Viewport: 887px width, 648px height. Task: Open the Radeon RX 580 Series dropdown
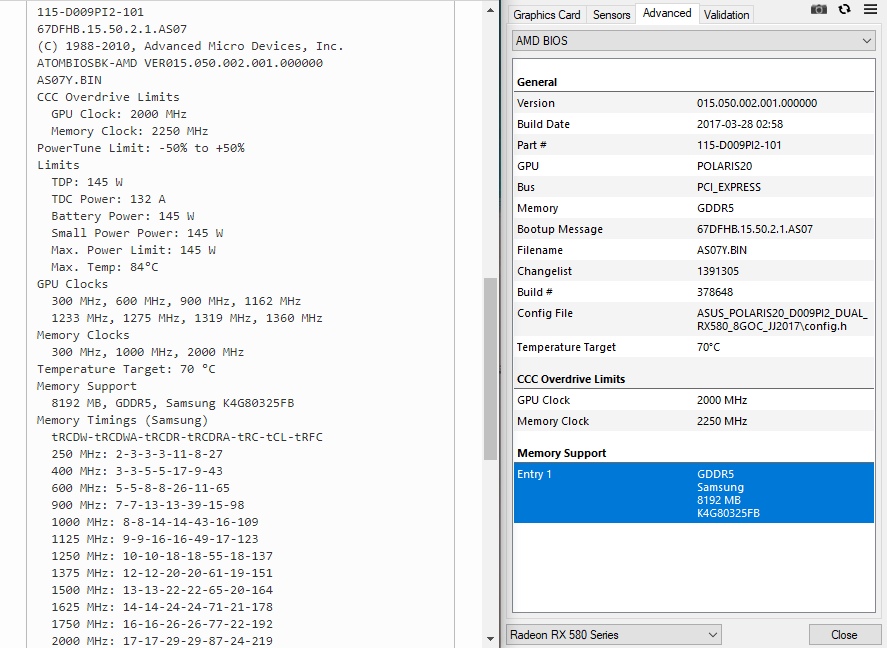[x=614, y=634]
